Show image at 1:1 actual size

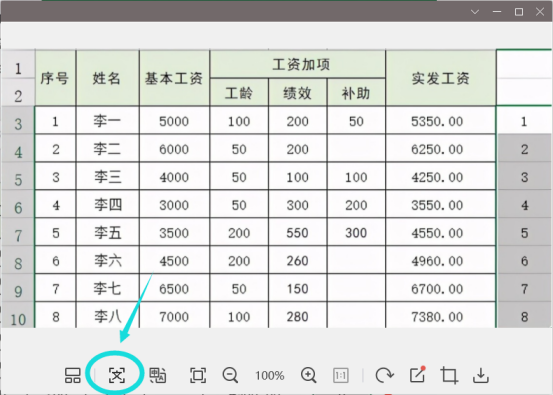[x=340, y=375]
